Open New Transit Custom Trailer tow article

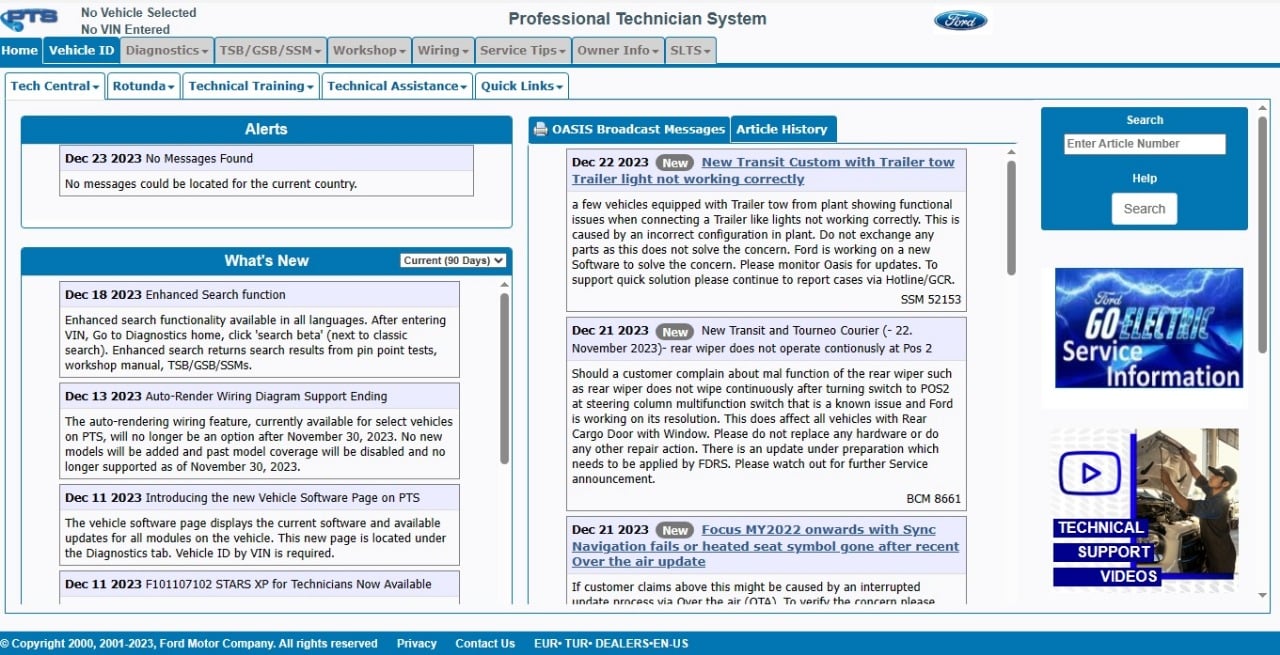[x=763, y=170]
